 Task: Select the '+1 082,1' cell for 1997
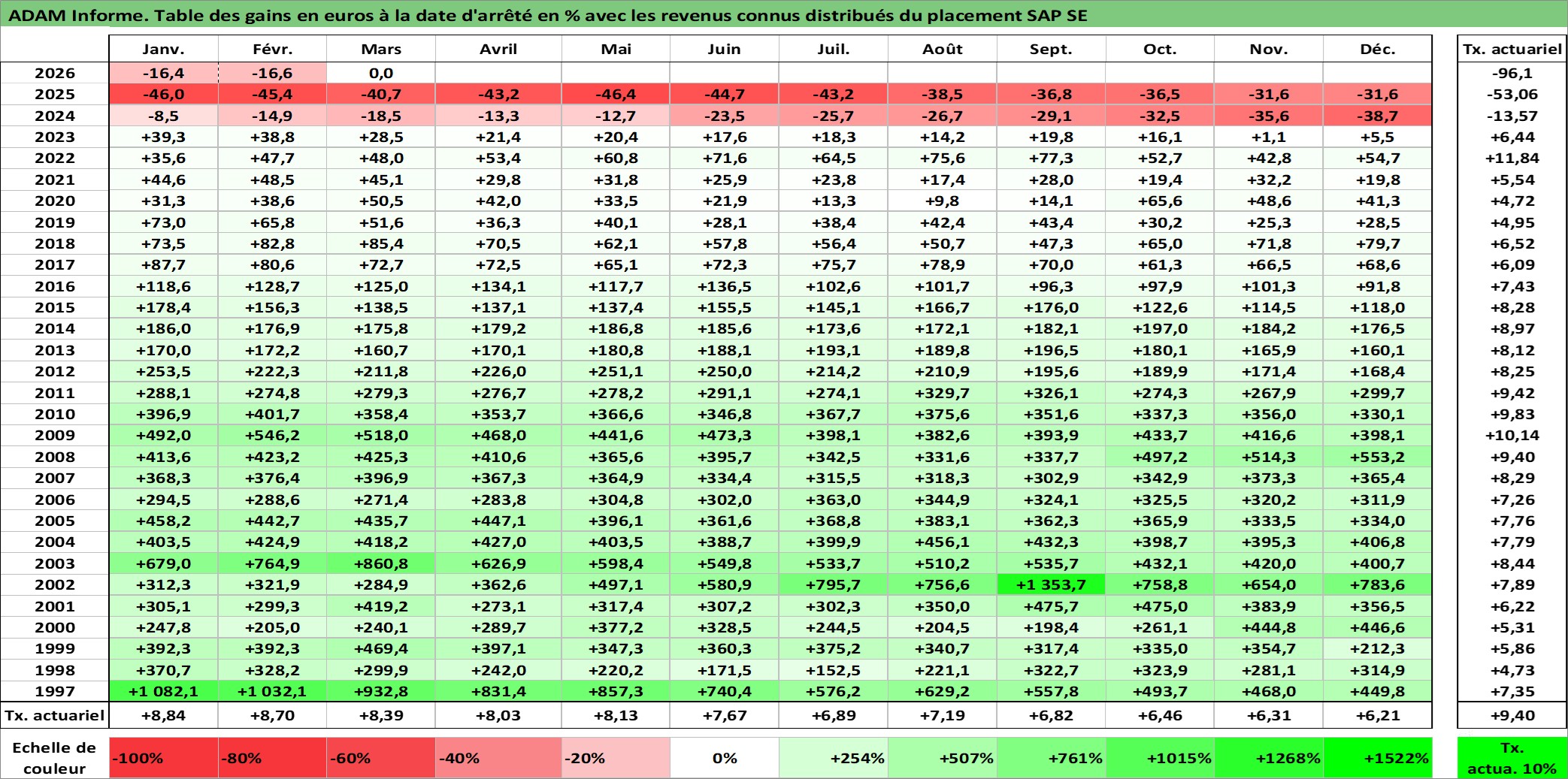pyautogui.click(x=164, y=691)
